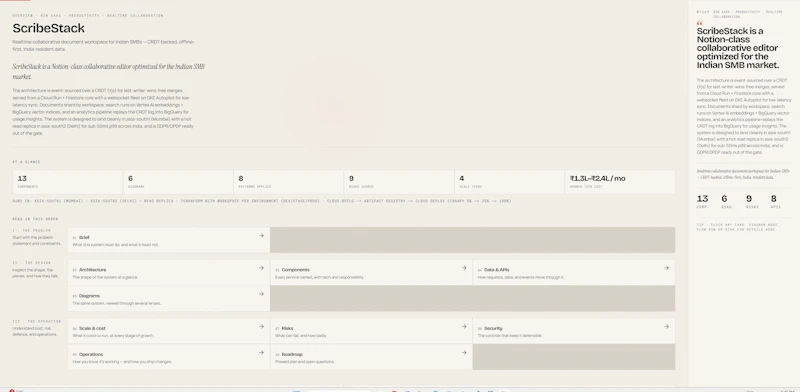Click 'What can fail, and how badly' text
The width and height of the screenshot is (800, 392).
click(x=301, y=336)
